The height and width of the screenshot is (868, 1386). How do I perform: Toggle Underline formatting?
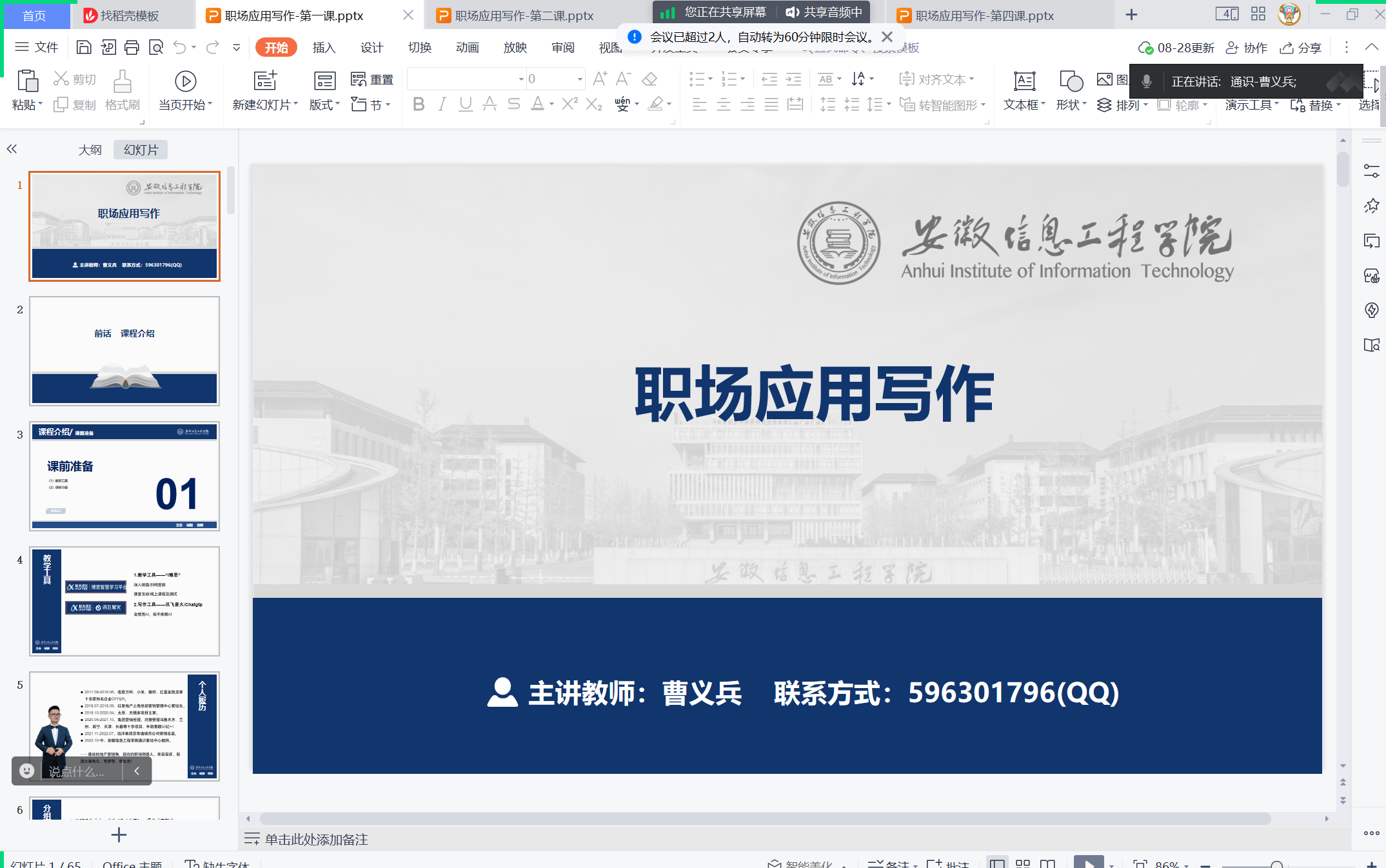[465, 104]
